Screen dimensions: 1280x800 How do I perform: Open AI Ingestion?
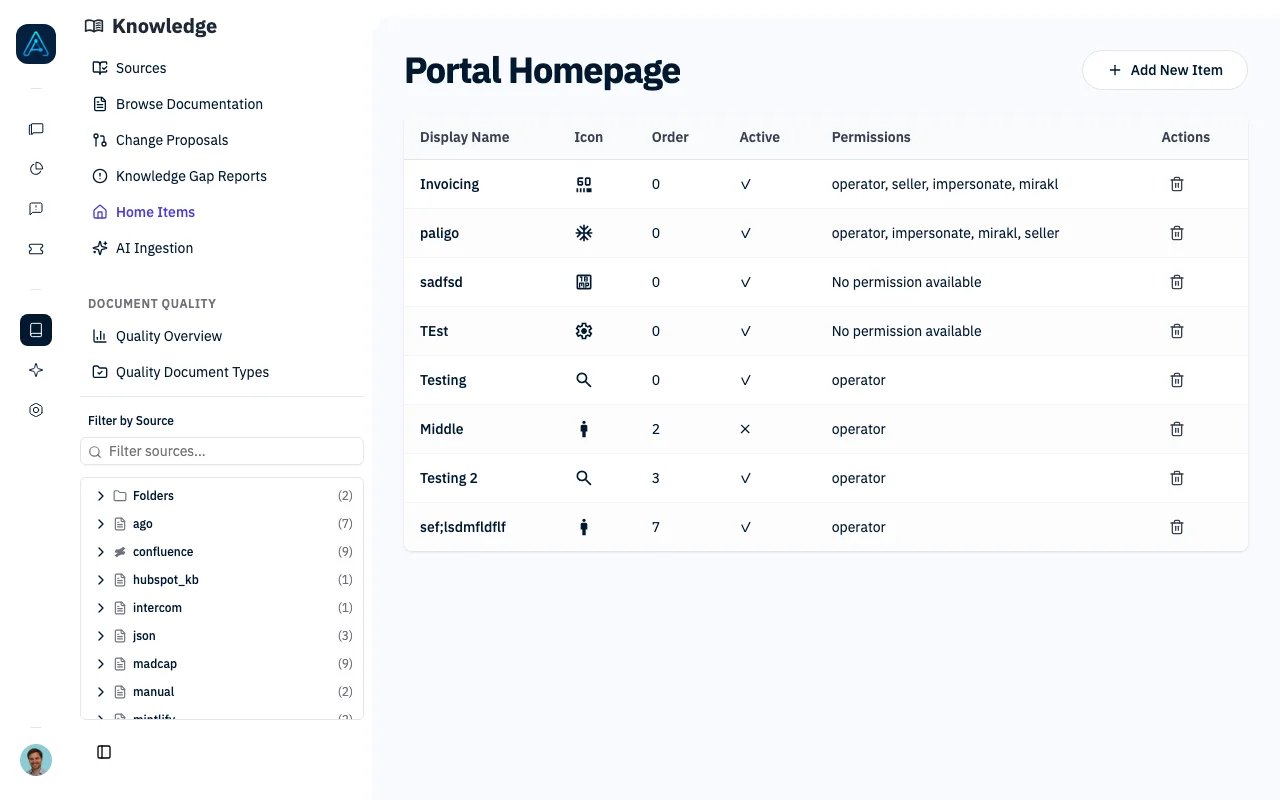(x=154, y=248)
